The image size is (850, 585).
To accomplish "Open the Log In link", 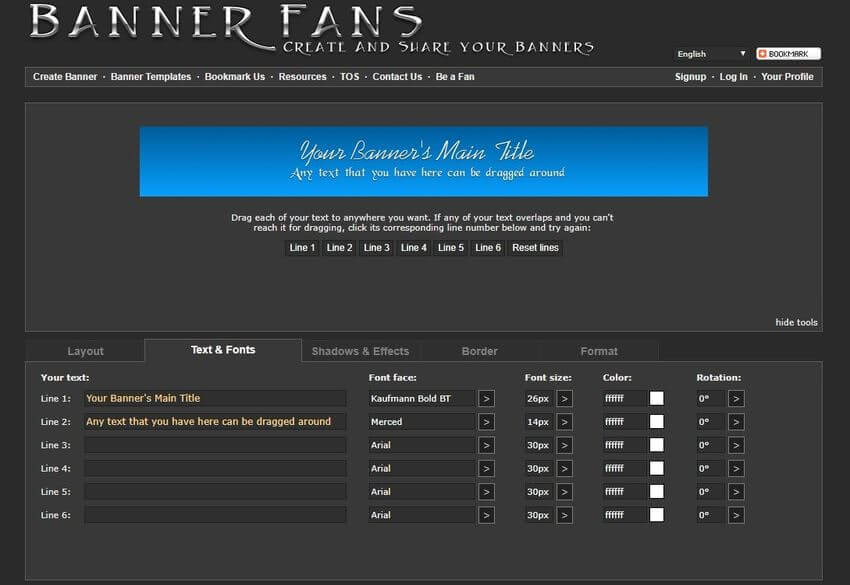I will click(733, 77).
